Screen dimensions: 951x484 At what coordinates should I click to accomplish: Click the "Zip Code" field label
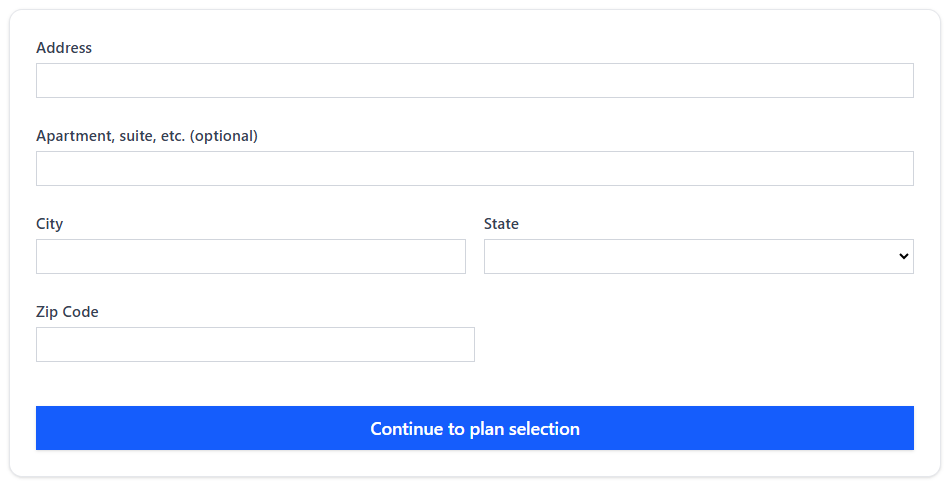[67, 312]
